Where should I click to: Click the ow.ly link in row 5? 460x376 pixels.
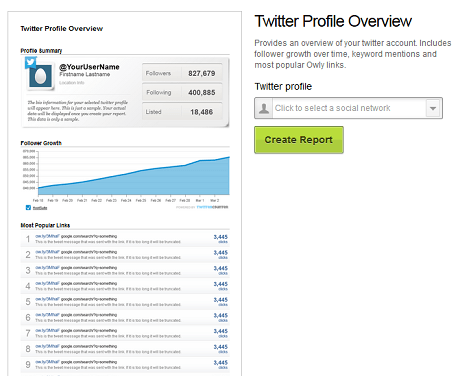click(47, 299)
